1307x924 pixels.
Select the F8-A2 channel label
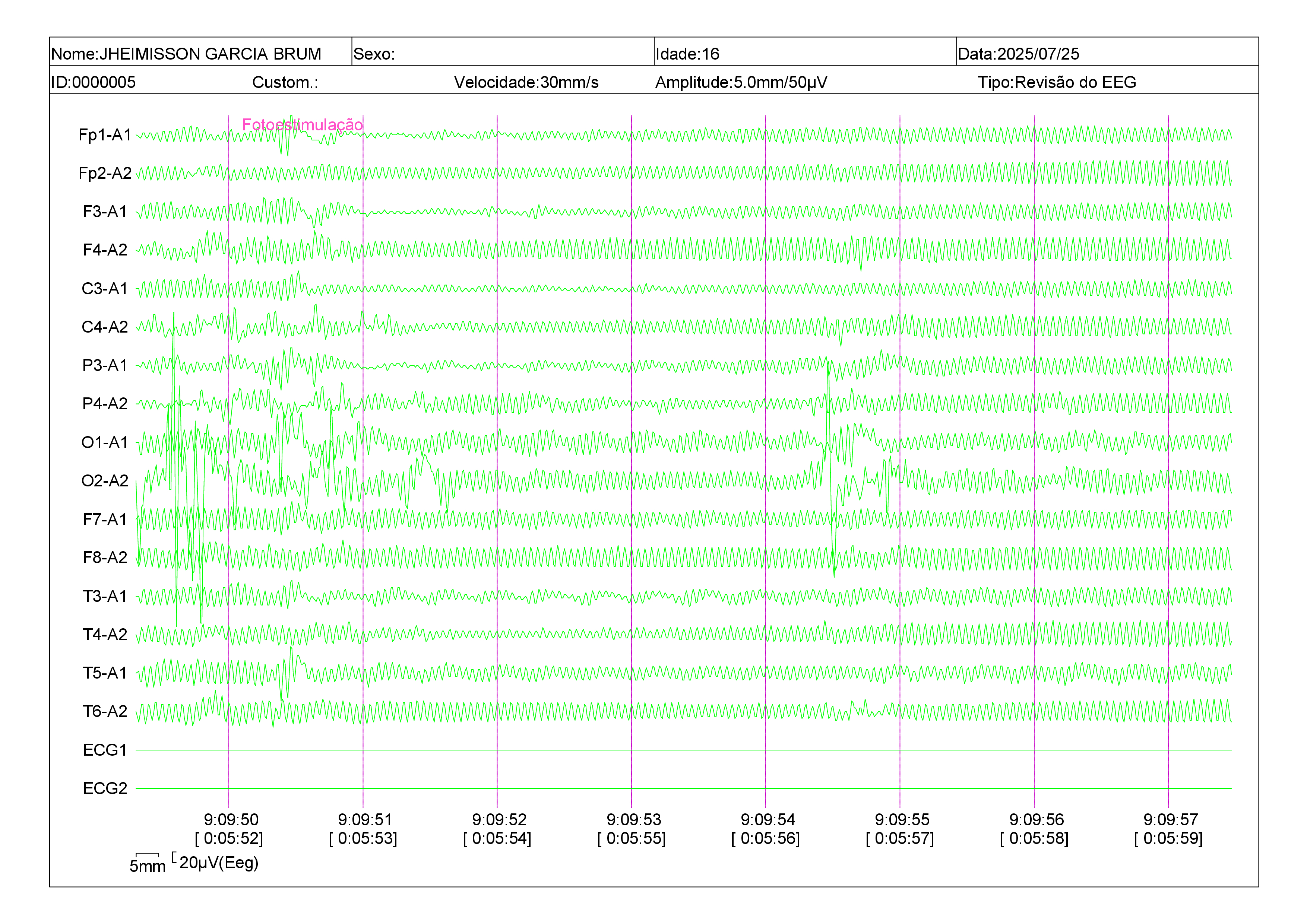click(x=105, y=557)
